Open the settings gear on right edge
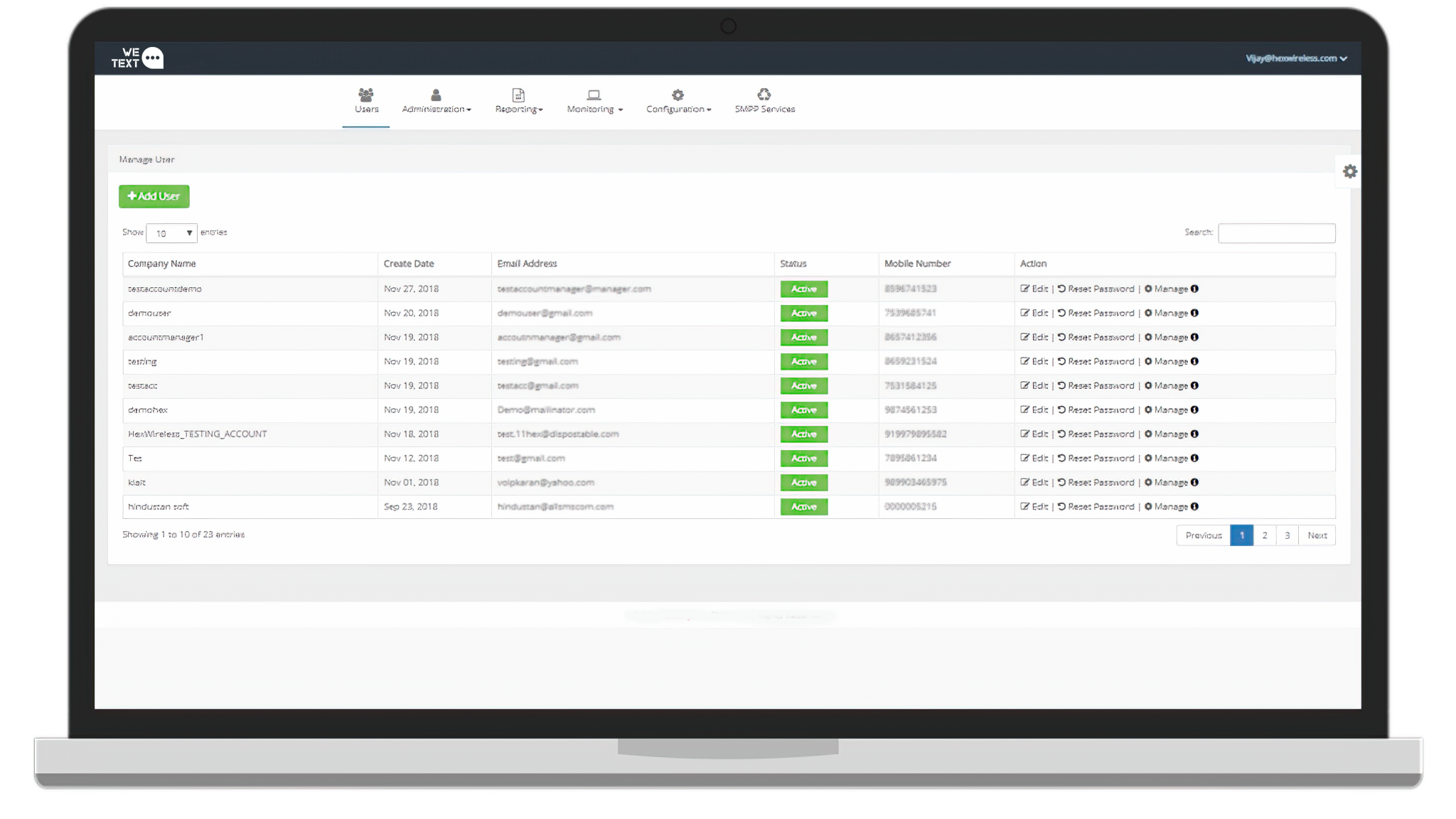The height and width of the screenshot is (819, 1456). pos(1349,171)
